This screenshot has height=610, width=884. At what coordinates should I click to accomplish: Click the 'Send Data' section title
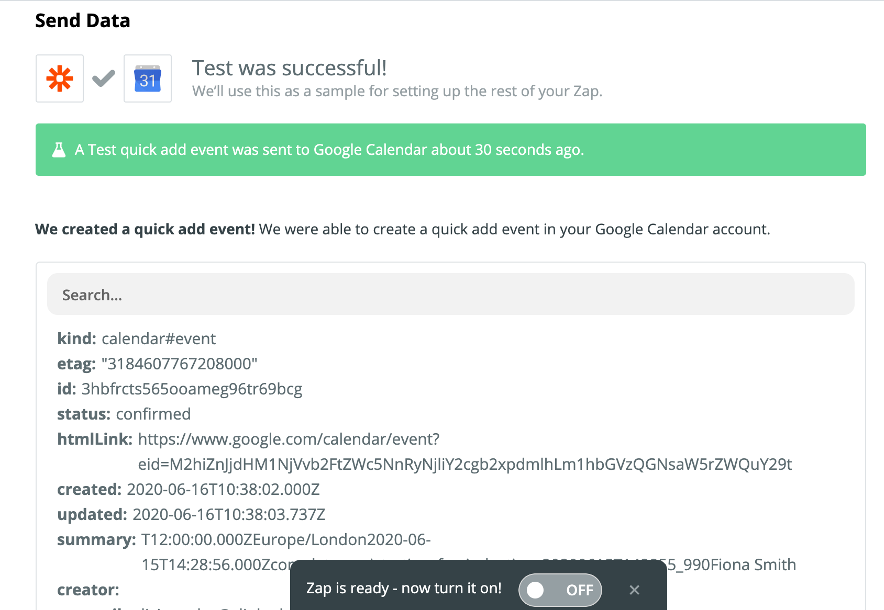[x=82, y=20]
